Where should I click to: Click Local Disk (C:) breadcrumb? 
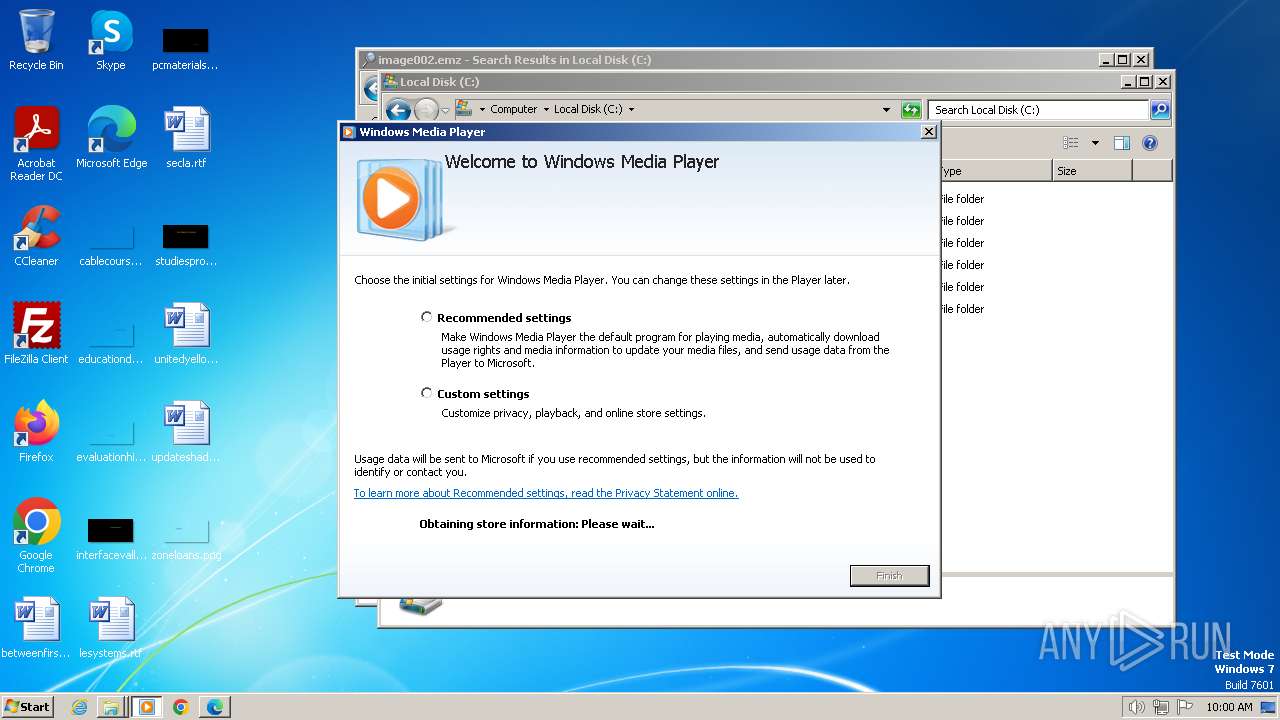click(x=588, y=109)
